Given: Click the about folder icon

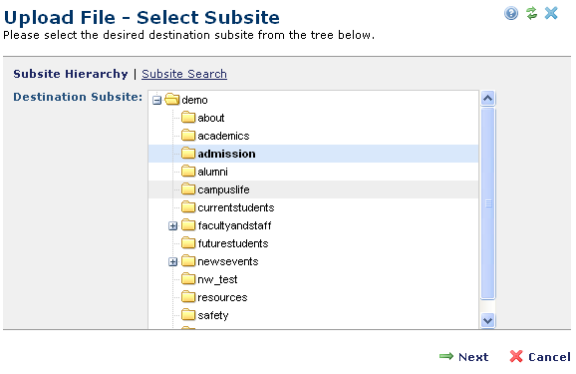Looking at the screenshot, I should pos(188,118).
